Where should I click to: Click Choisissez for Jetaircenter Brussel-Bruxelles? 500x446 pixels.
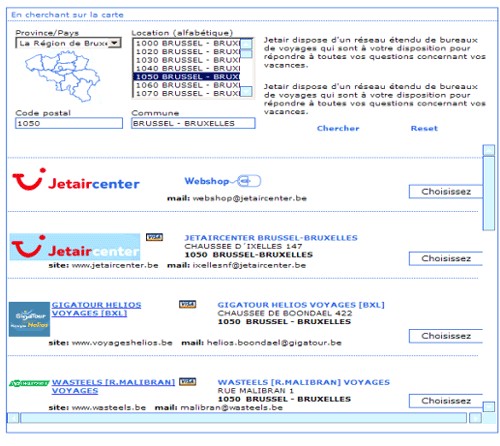(446, 259)
